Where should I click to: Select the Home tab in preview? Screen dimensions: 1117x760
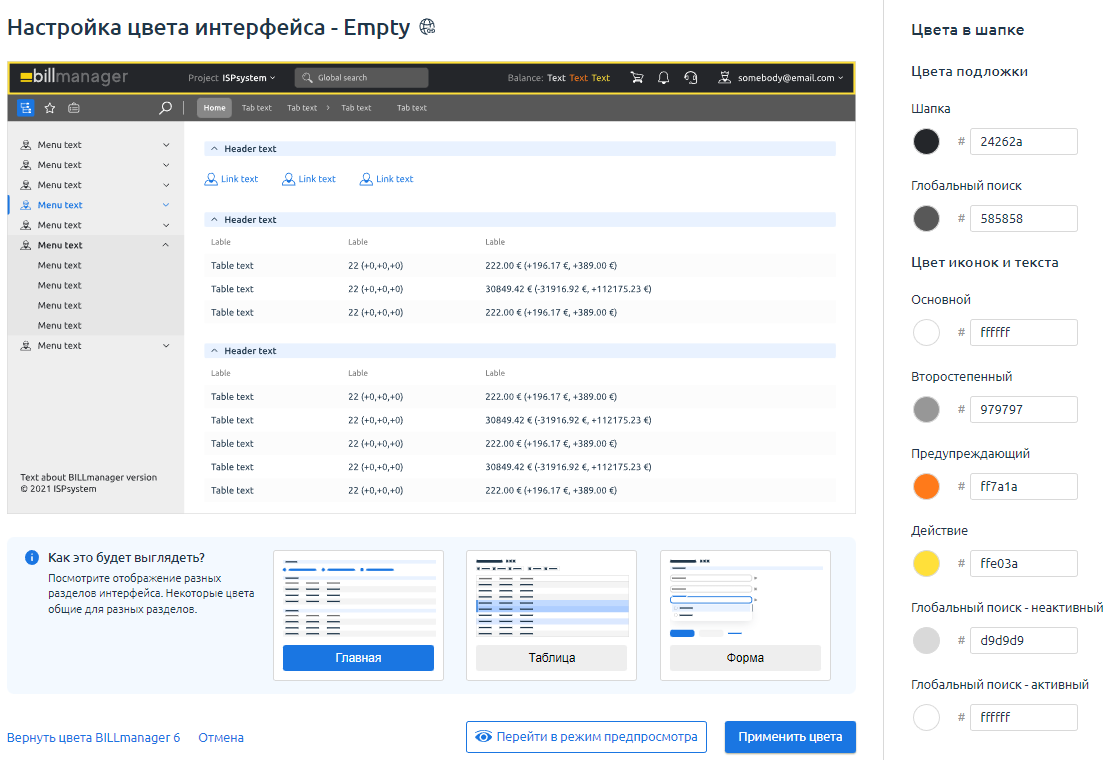pos(214,108)
